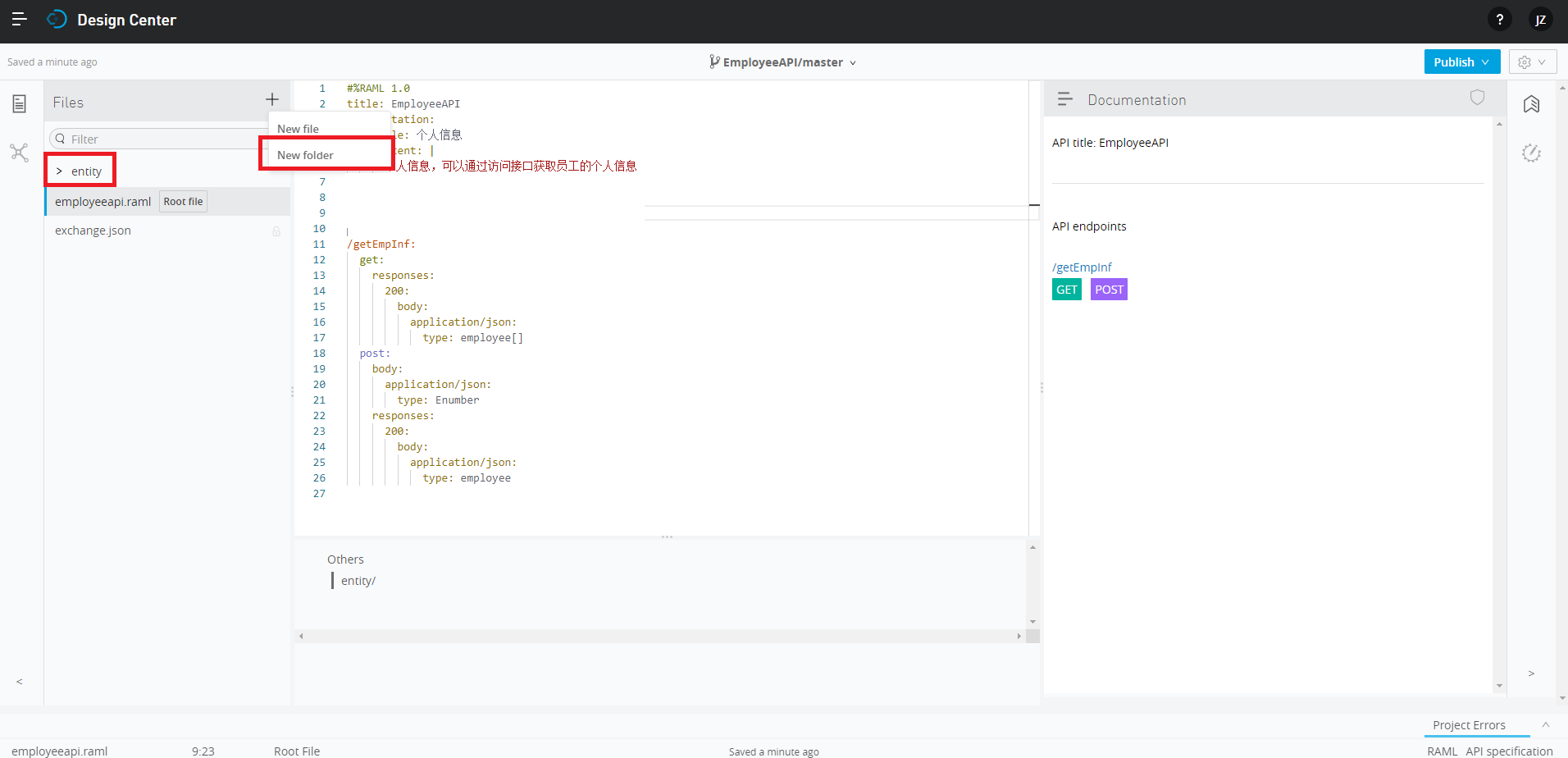Viewport: 1568px width, 758px height.
Task: Click the Design Center logo icon
Action: coord(55,19)
